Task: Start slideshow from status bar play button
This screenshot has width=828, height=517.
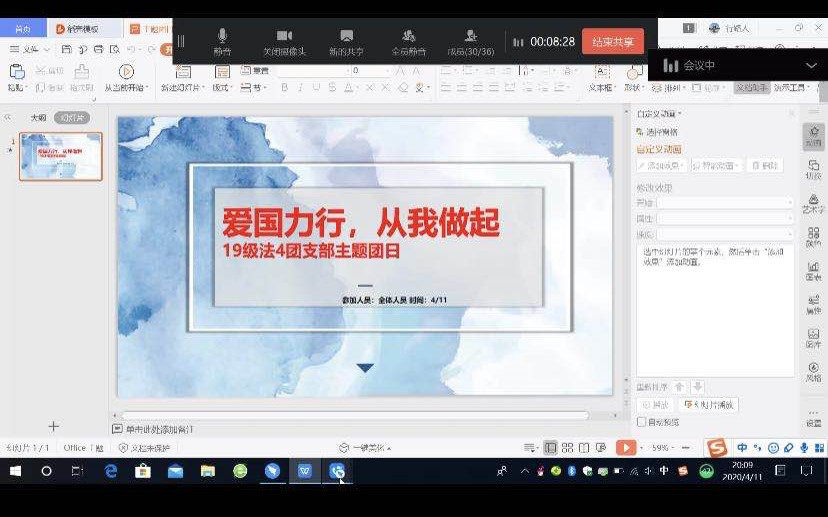Action: [x=625, y=448]
